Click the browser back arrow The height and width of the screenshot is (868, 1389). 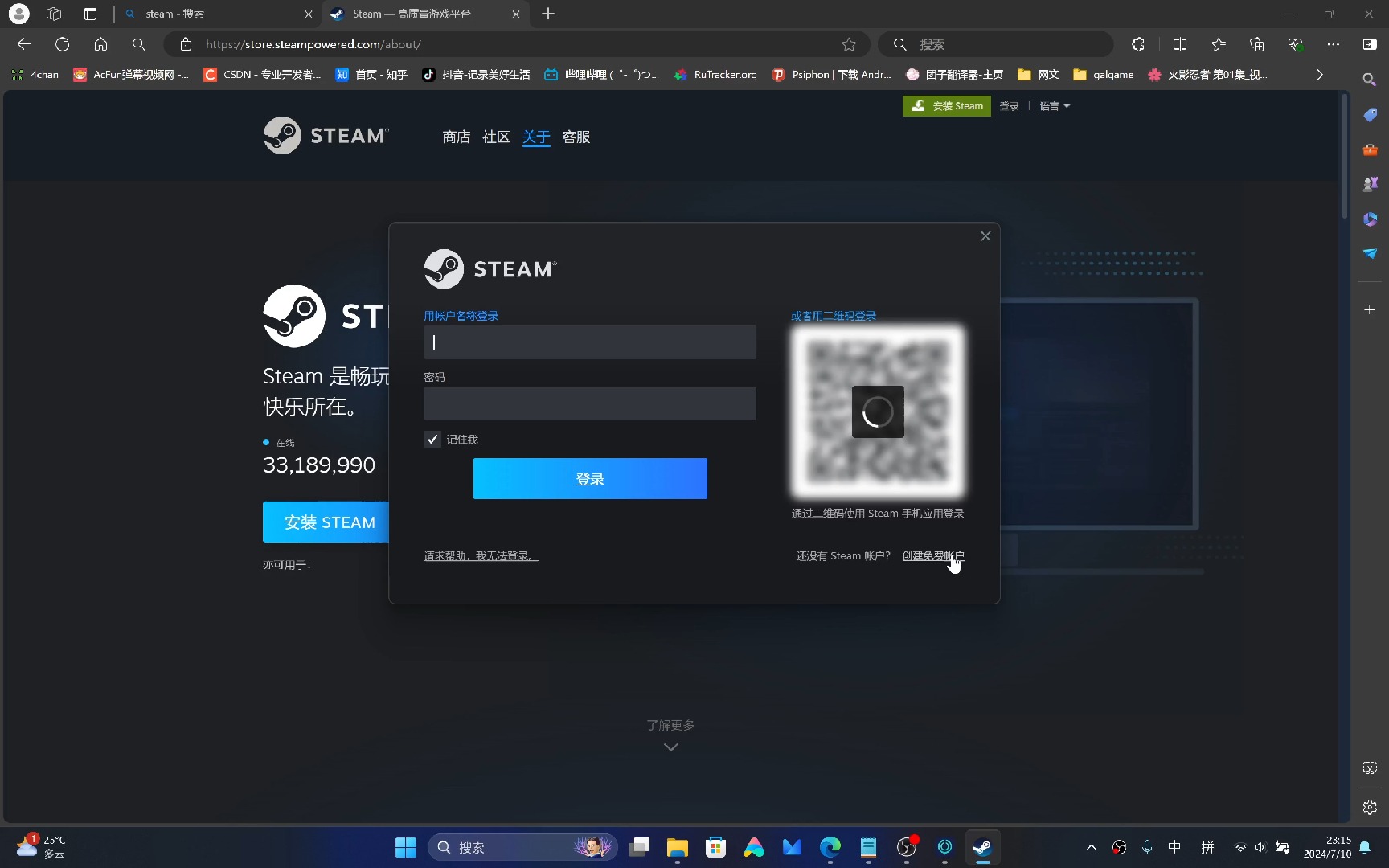tap(24, 44)
